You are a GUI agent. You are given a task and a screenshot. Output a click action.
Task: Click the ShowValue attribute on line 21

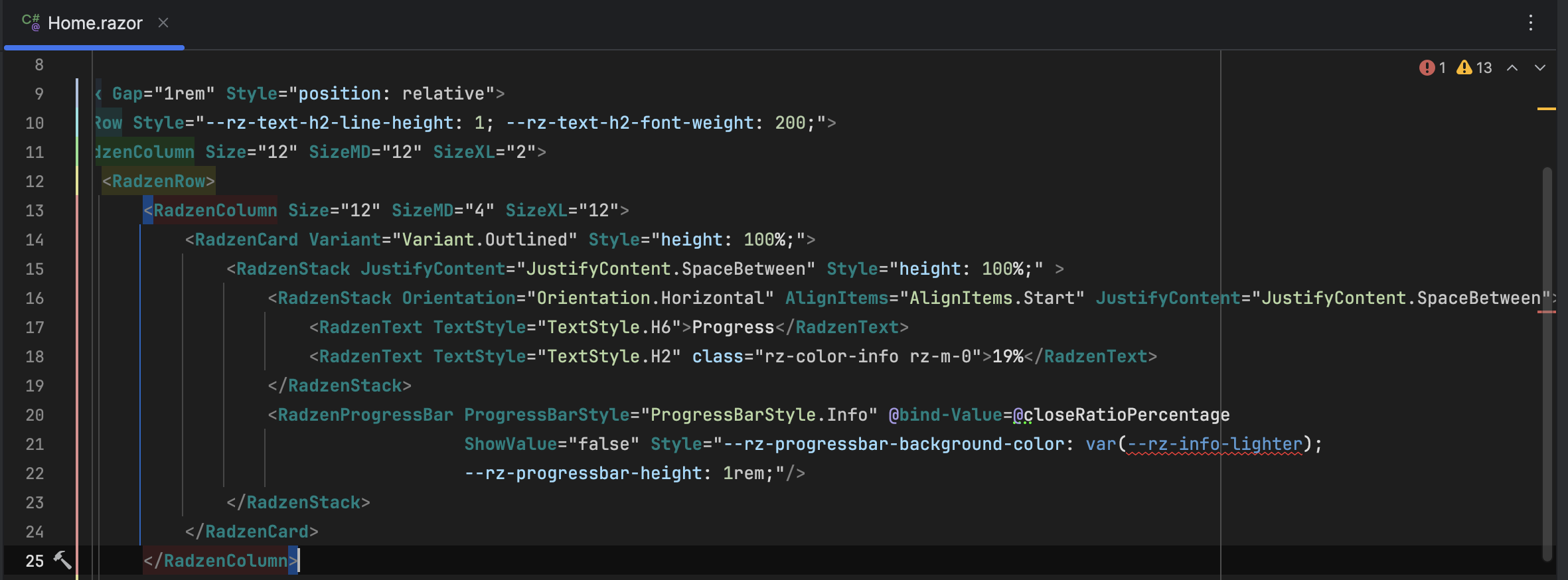510,444
